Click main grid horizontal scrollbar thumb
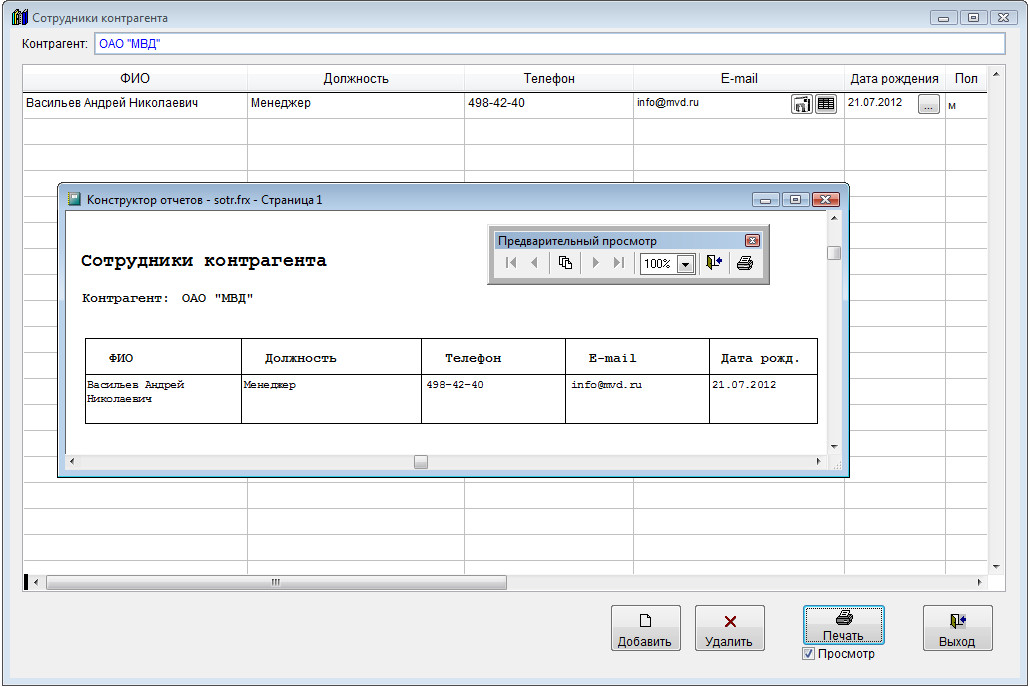This screenshot has width=1030, height=687. click(276, 583)
